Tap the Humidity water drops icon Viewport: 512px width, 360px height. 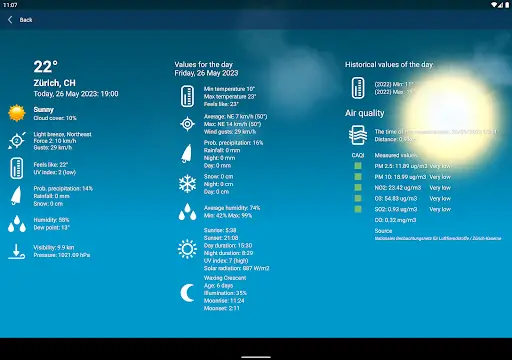pos(17,224)
